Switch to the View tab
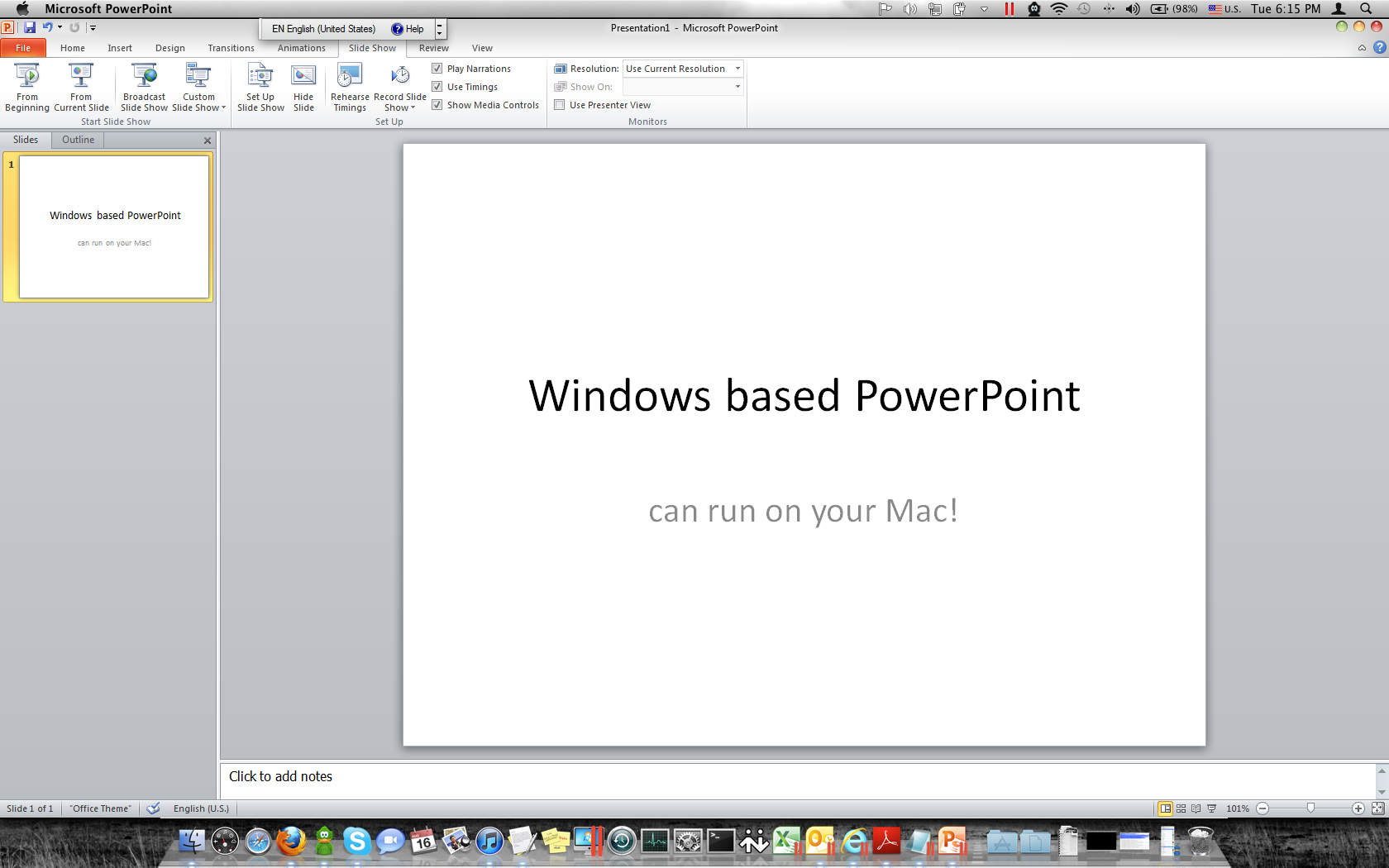Image resolution: width=1389 pixels, height=868 pixels. click(x=482, y=48)
